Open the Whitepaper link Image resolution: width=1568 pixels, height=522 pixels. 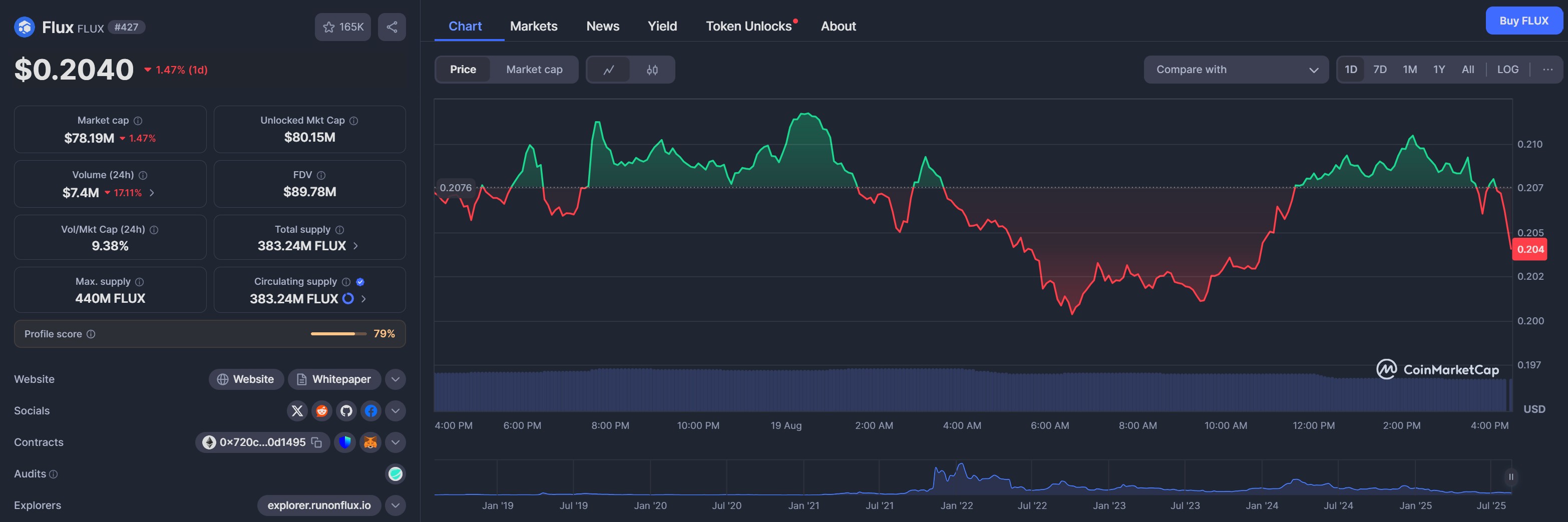coord(334,379)
